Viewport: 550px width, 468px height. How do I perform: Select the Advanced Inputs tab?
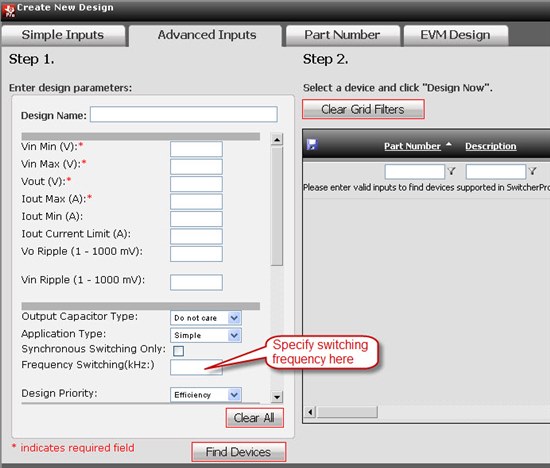pos(206,35)
